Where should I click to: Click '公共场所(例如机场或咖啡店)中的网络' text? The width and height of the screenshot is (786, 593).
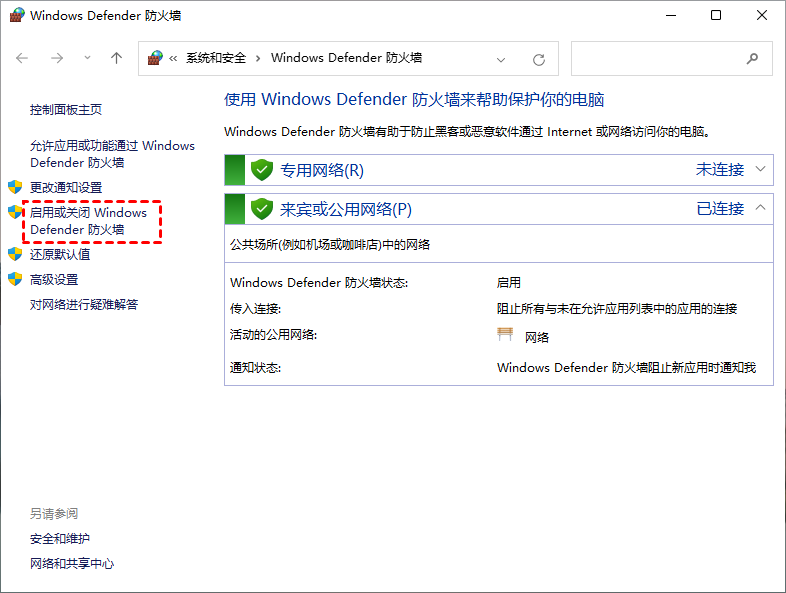pyautogui.click(x=330, y=245)
